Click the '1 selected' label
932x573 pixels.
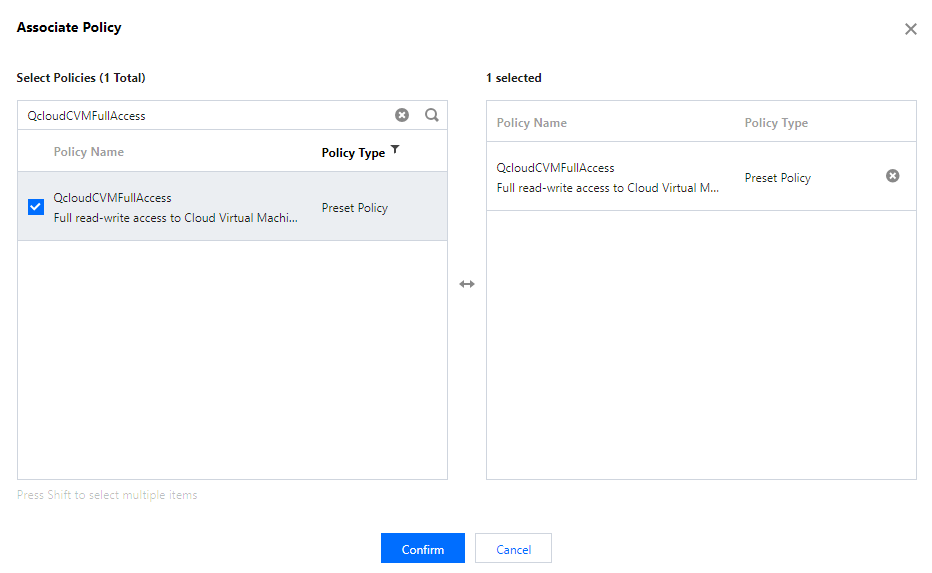(514, 78)
